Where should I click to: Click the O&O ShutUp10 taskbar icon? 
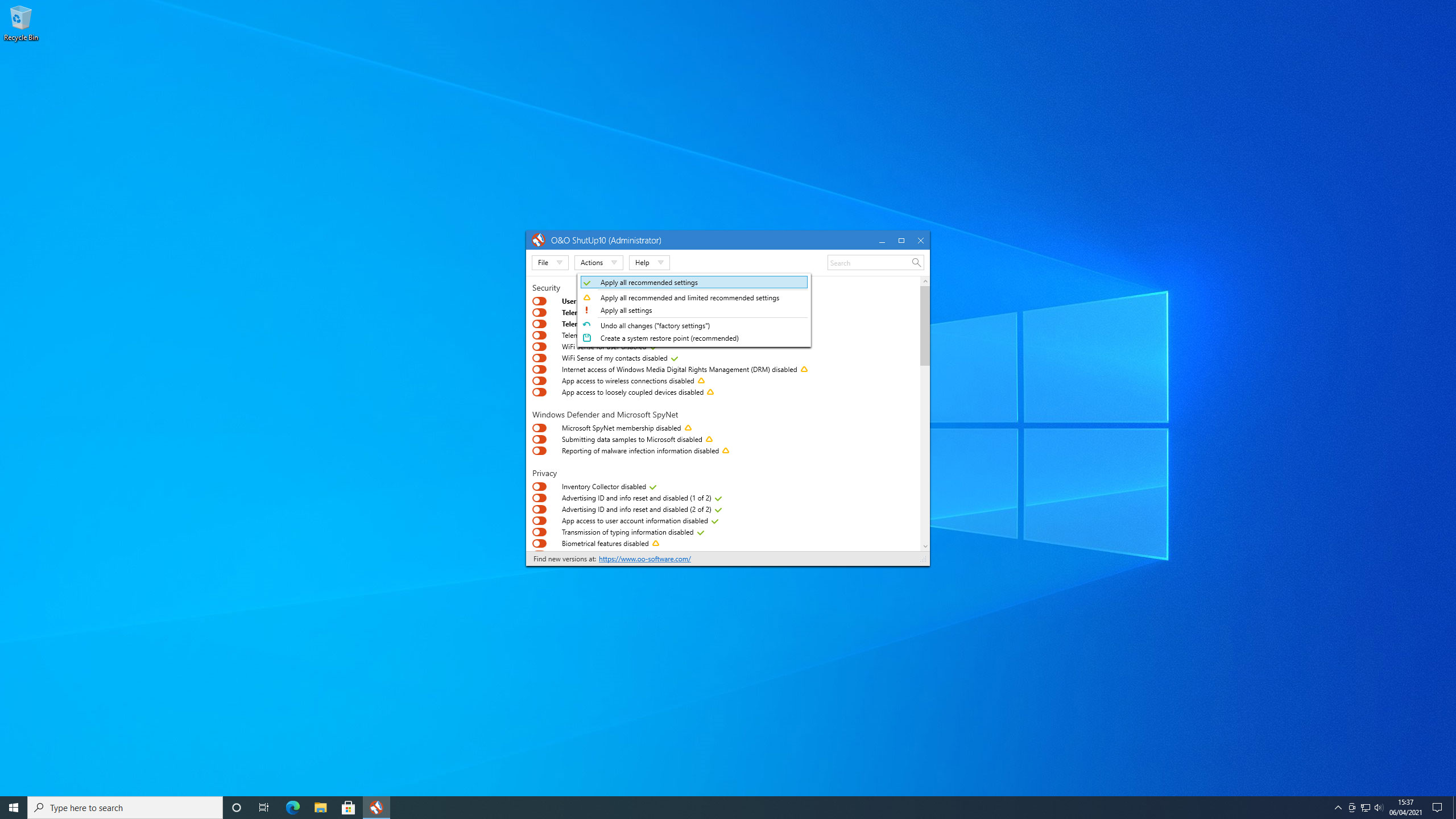pyautogui.click(x=376, y=808)
